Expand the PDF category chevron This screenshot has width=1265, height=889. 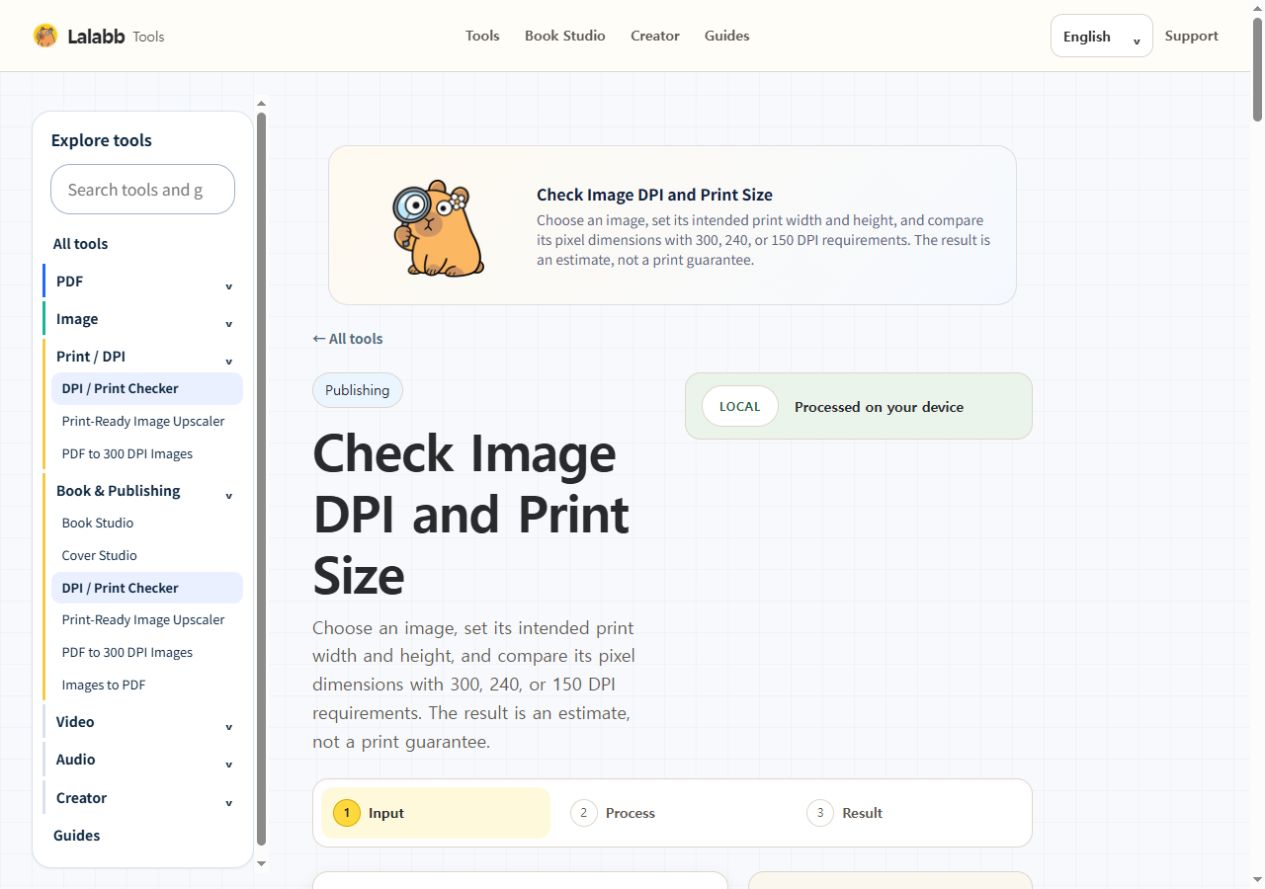(228, 286)
